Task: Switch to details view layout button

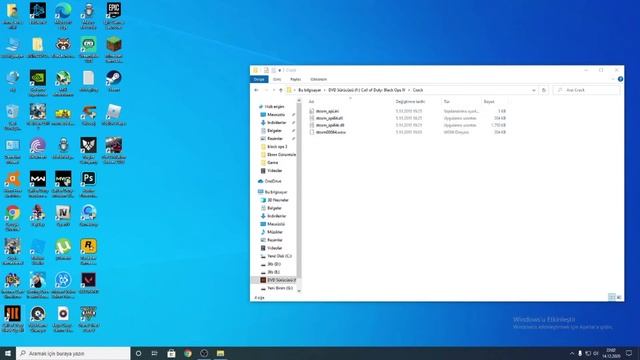Action: (611, 297)
